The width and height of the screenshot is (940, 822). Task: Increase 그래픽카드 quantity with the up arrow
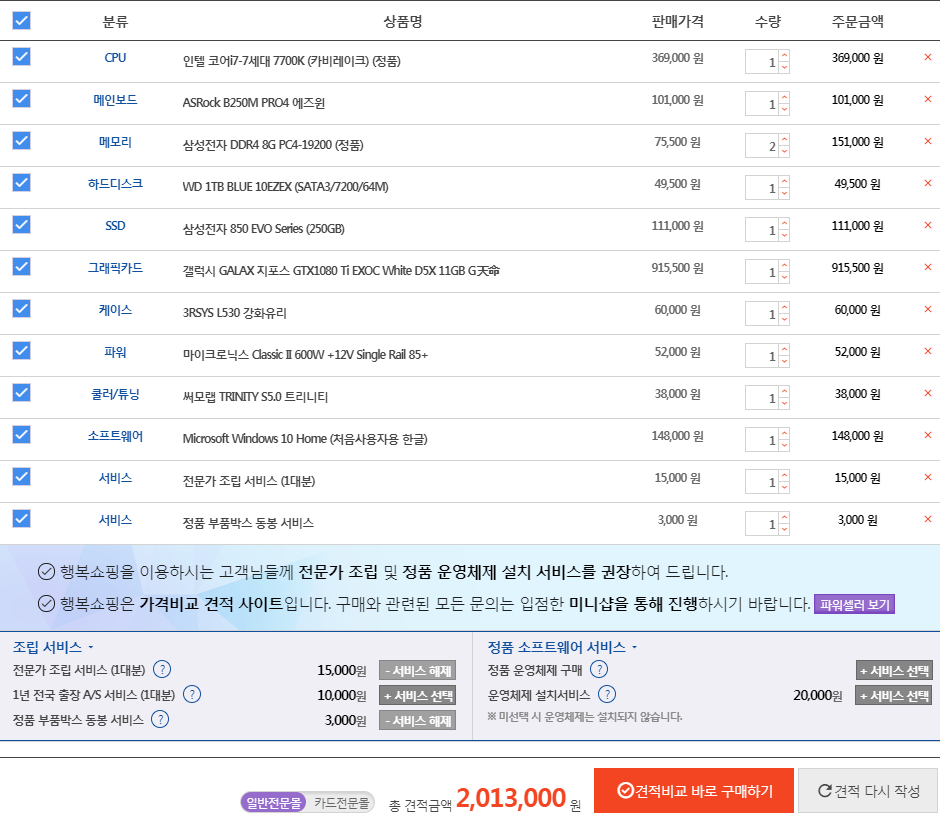[x=784, y=266]
